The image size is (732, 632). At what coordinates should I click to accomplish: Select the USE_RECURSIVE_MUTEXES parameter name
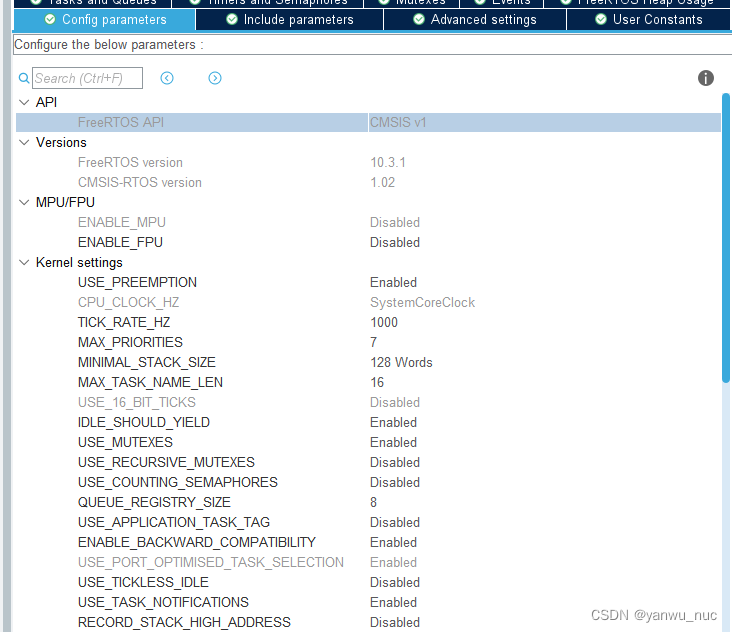tap(166, 463)
